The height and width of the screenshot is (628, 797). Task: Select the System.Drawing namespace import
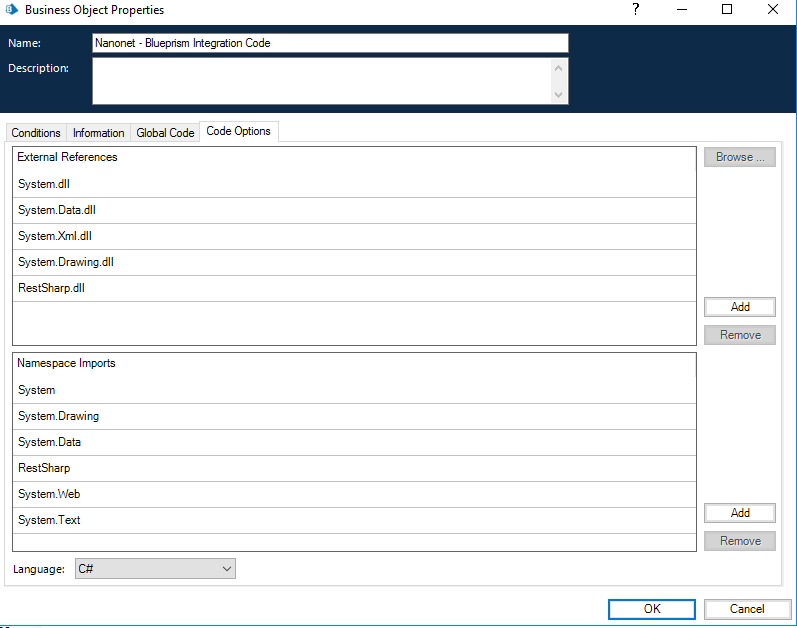tap(354, 416)
